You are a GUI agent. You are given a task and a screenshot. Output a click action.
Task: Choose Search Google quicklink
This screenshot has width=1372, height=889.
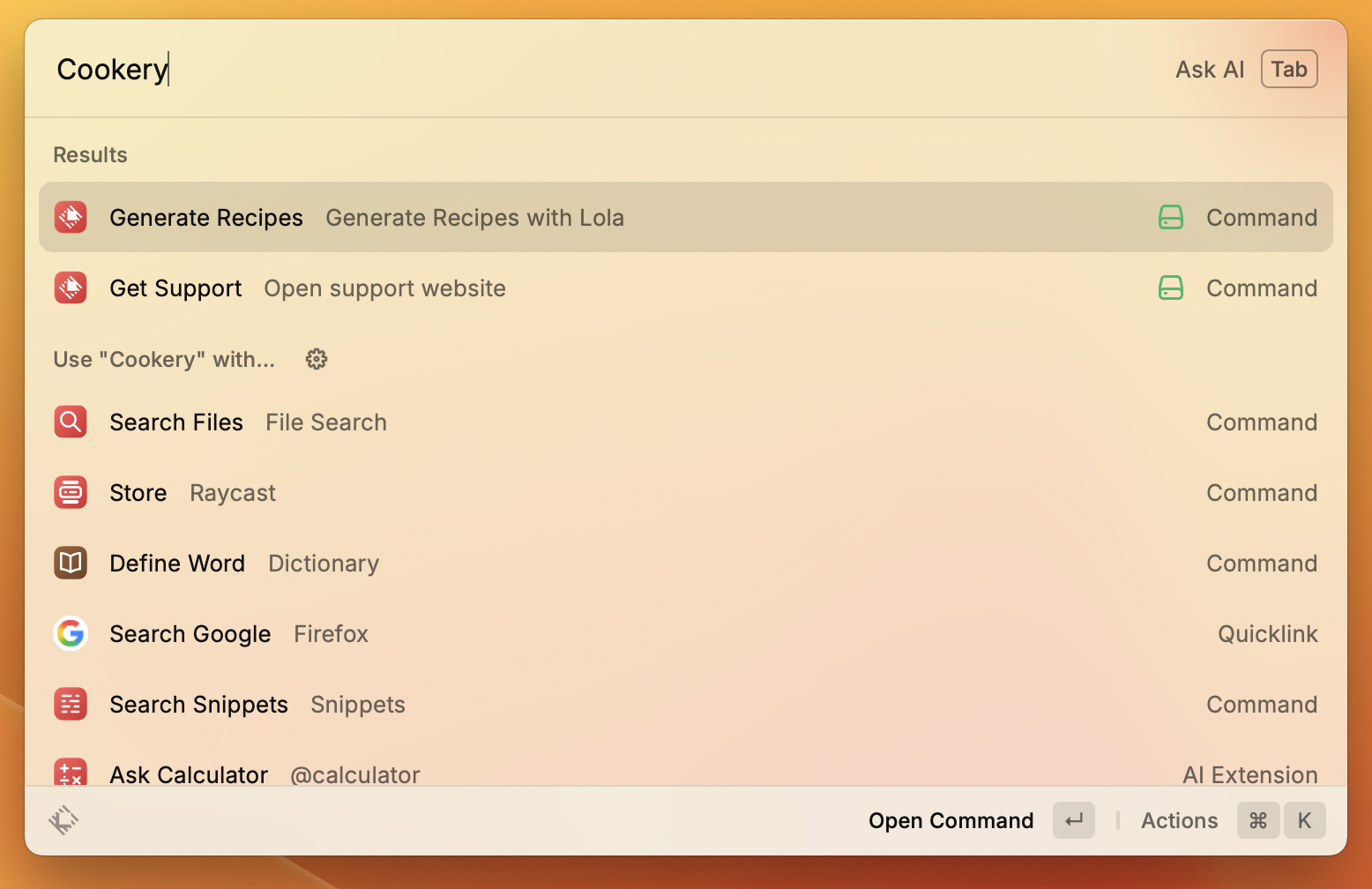(686, 633)
